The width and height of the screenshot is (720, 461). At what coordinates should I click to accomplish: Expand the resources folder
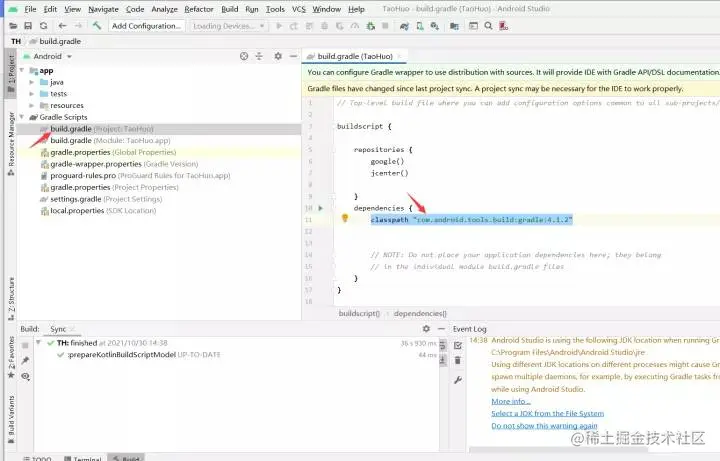click(31, 106)
